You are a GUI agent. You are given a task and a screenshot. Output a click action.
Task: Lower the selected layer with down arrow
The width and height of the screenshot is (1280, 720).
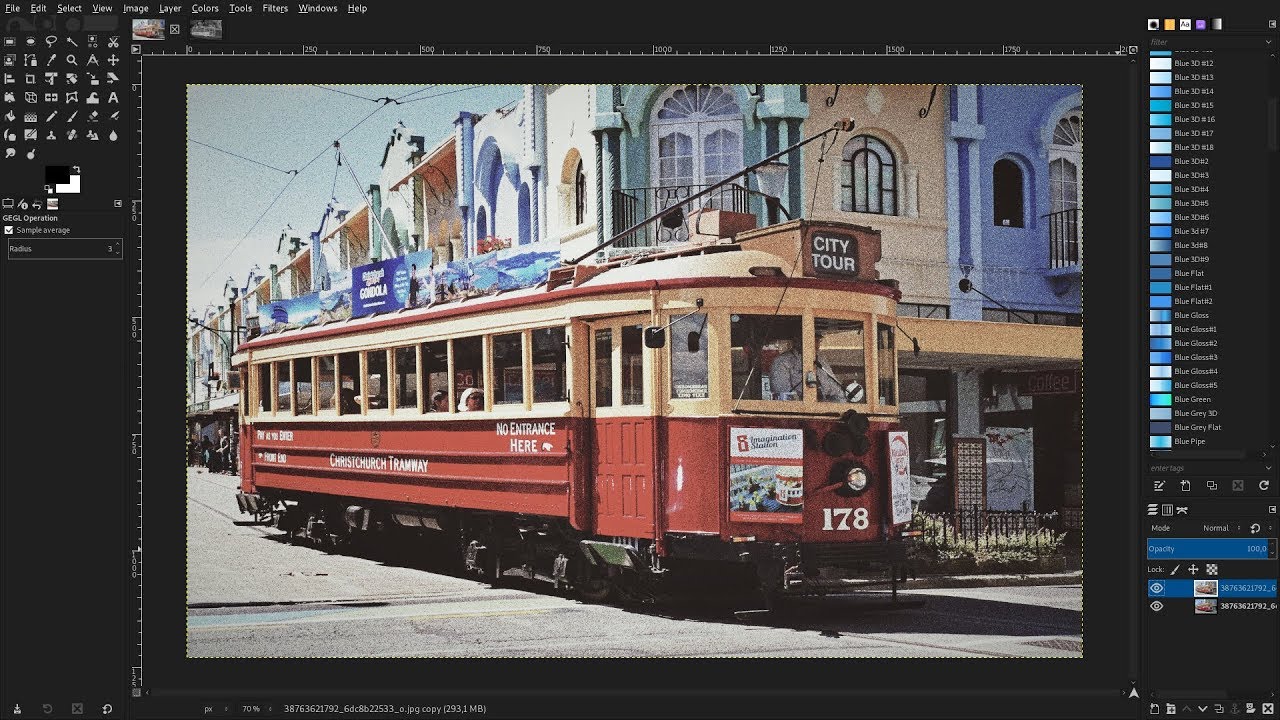click(1202, 708)
